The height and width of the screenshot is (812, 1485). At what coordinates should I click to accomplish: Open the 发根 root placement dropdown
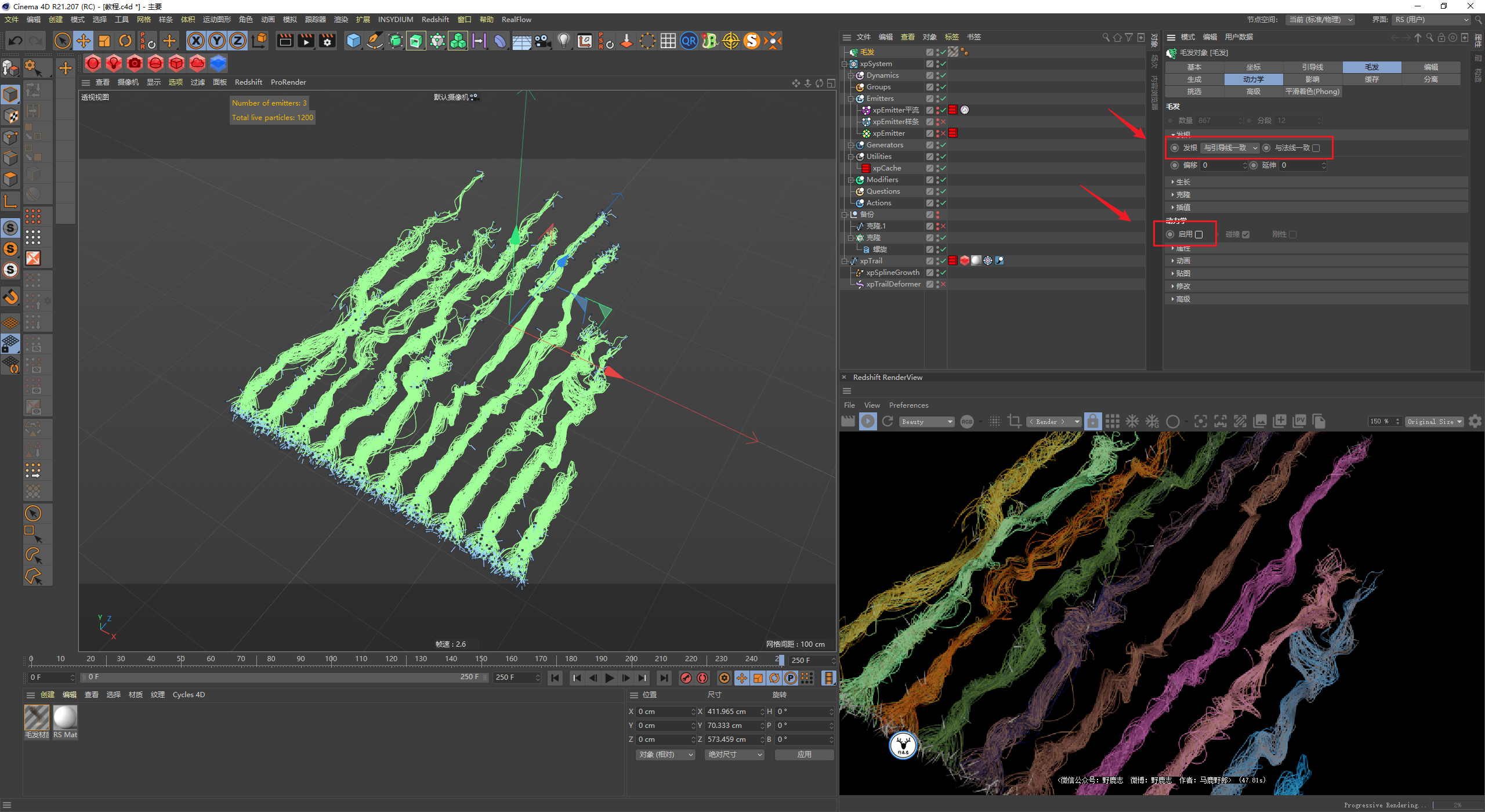pyautogui.click(x=1230, y=148)
